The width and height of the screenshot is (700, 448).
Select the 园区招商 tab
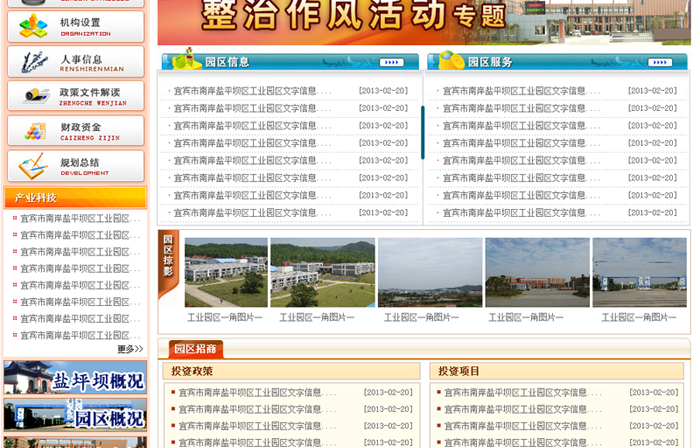(x=196, y=349)
